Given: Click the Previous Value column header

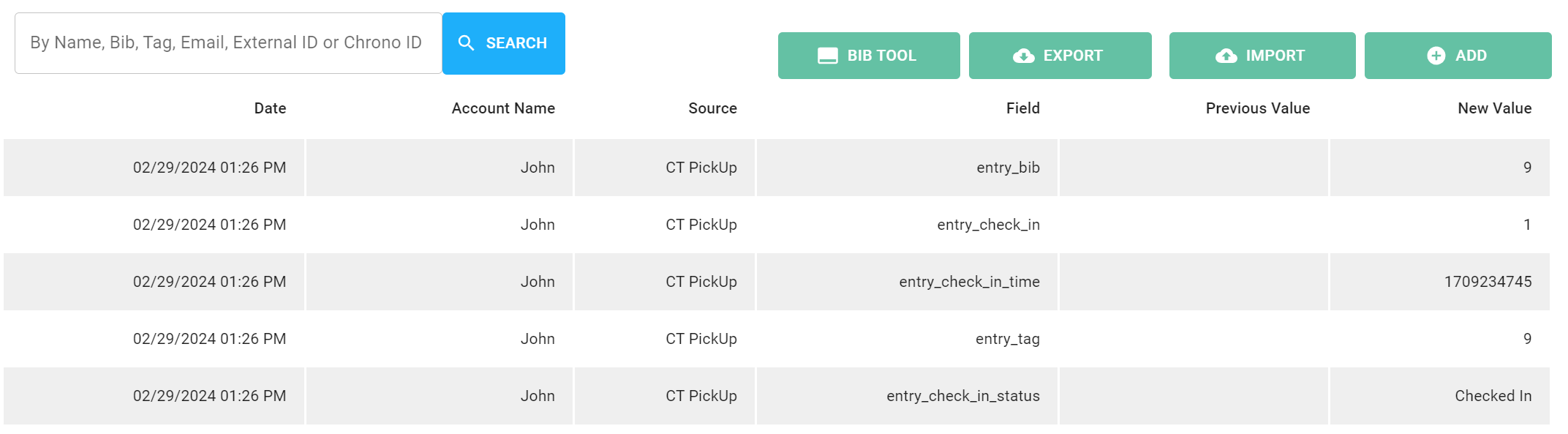Looking at the screenshot, I should [1258, 108].
